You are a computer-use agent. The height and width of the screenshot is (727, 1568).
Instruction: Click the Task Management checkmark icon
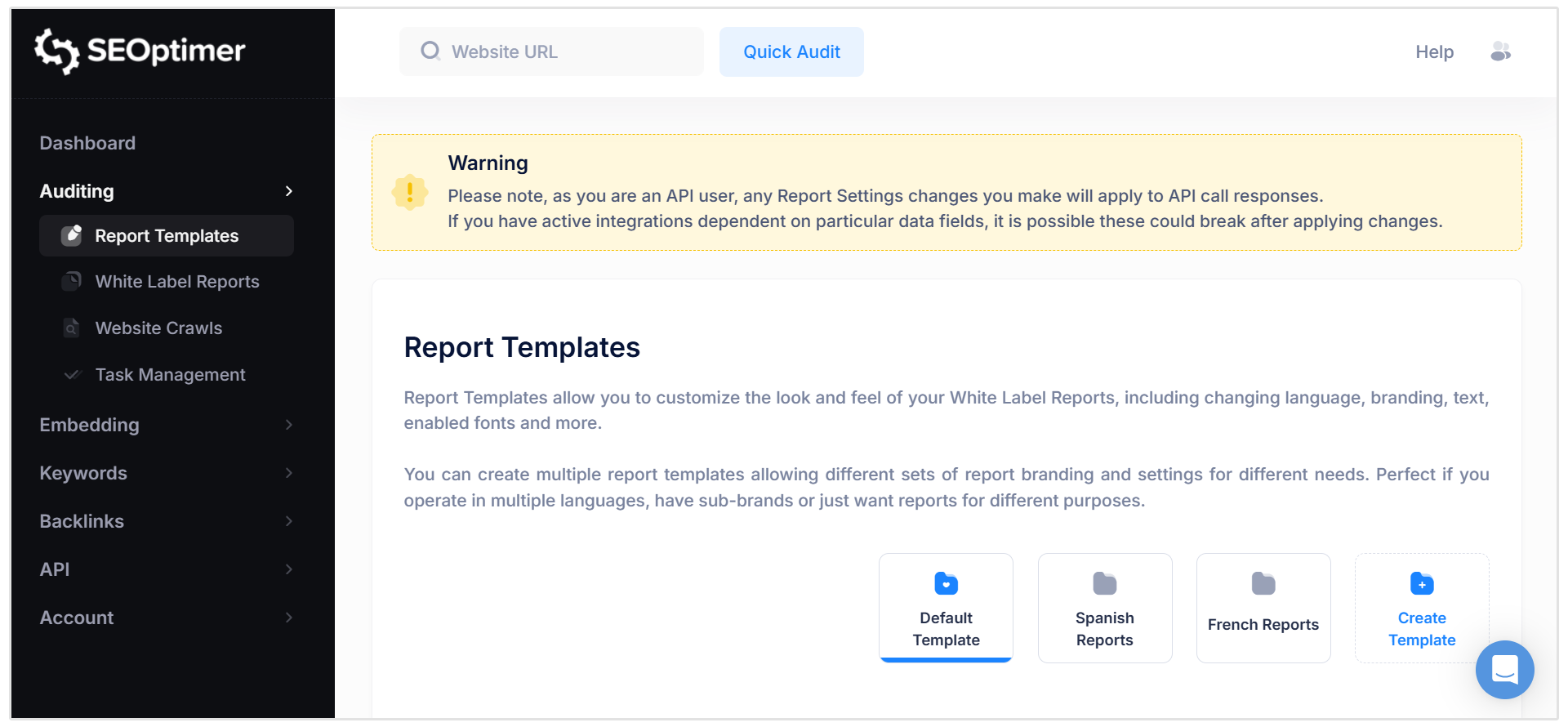click(73, 374)
